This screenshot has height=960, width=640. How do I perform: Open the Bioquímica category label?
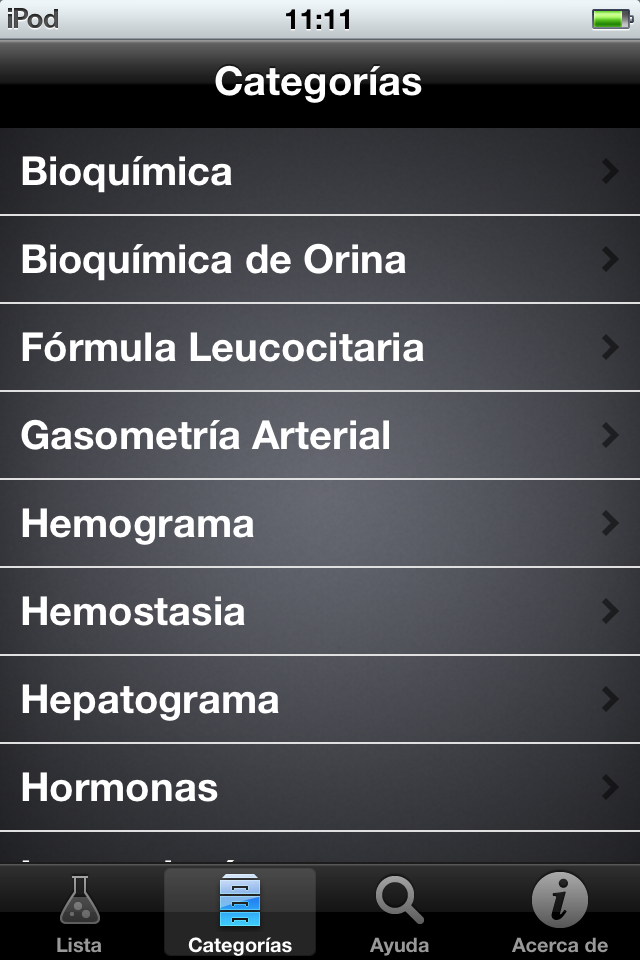[x=127, y=172]
